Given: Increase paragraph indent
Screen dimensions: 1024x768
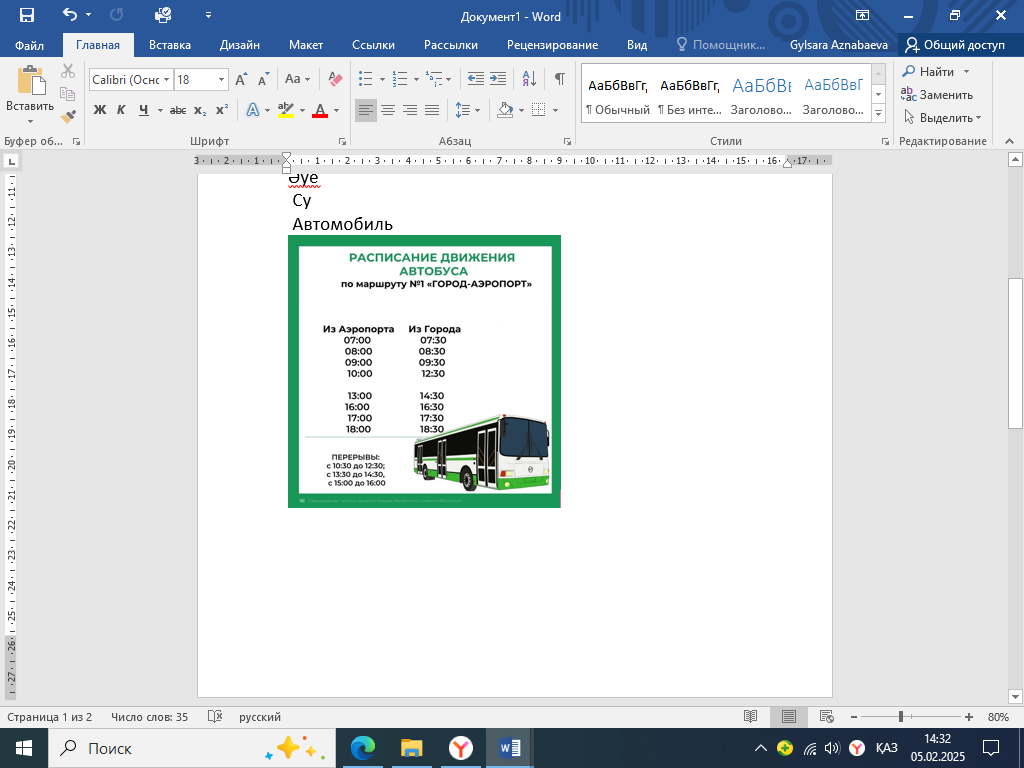Looking at the screenshot, I should coord(498,79).
